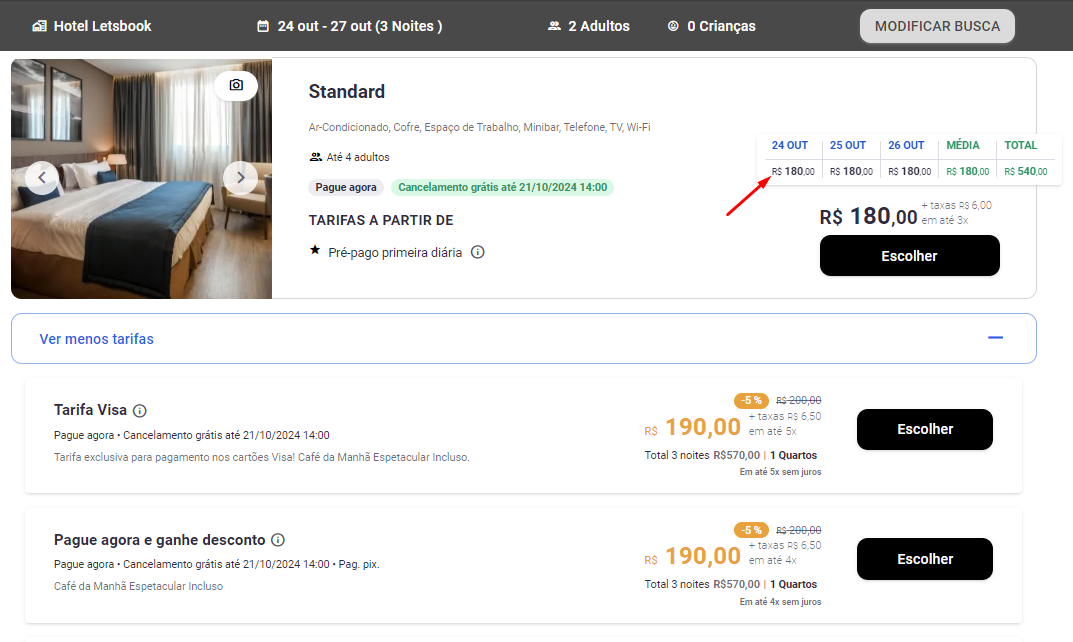The height and width of the screenshot is (642, 1073).
Task: Click the 26 OUT column header
Action: [x=906, y=145]
